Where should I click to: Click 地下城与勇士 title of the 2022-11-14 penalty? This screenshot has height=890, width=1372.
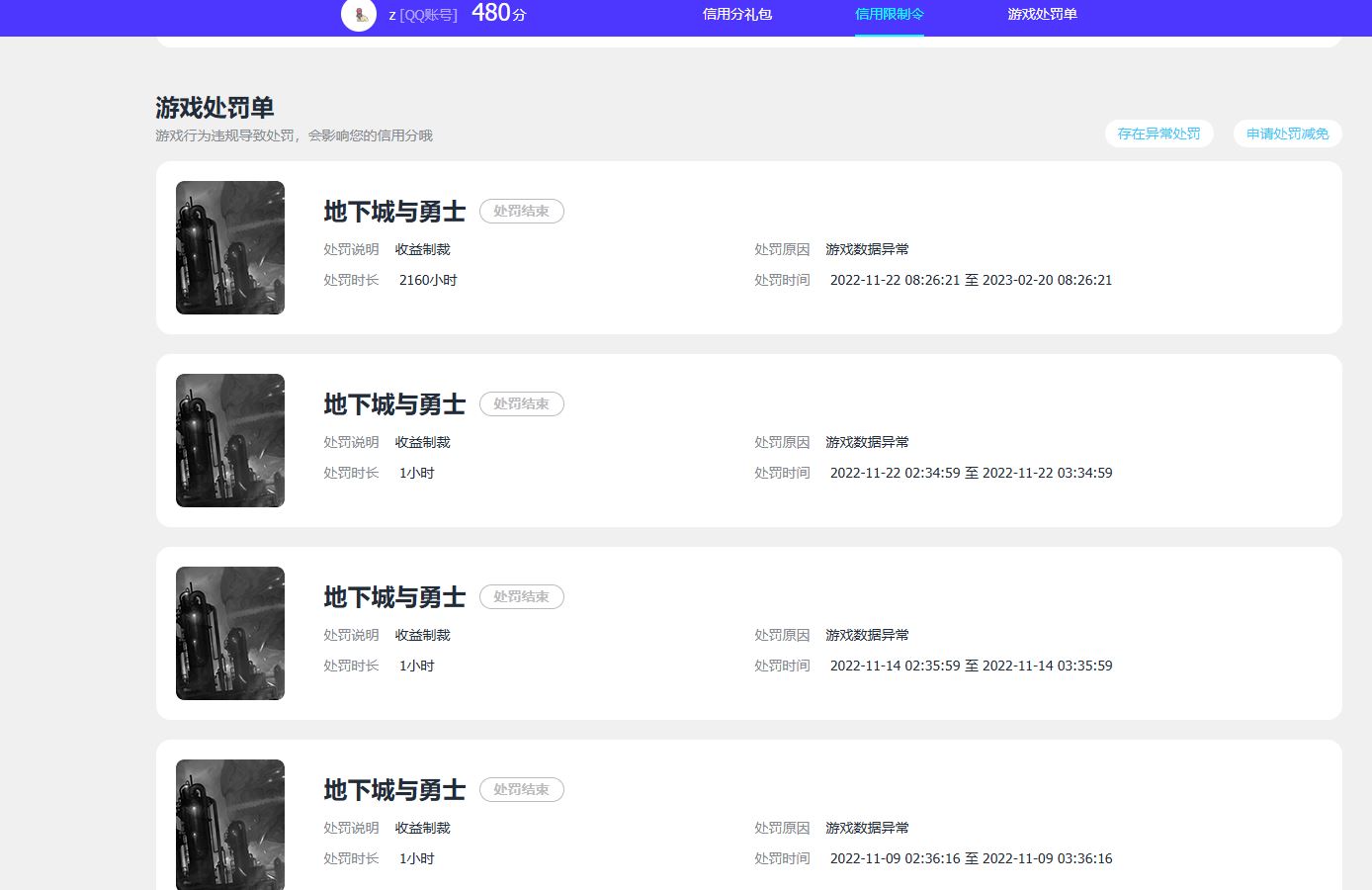394,597
